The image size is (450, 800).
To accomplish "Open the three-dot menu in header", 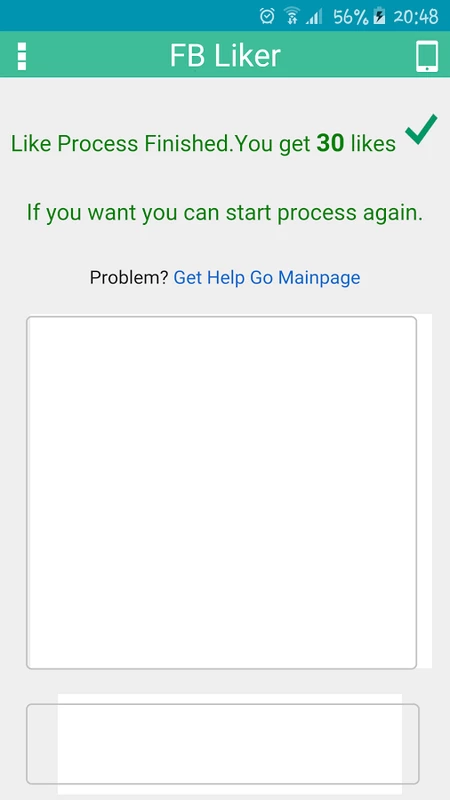I will [x=21, y=56].
